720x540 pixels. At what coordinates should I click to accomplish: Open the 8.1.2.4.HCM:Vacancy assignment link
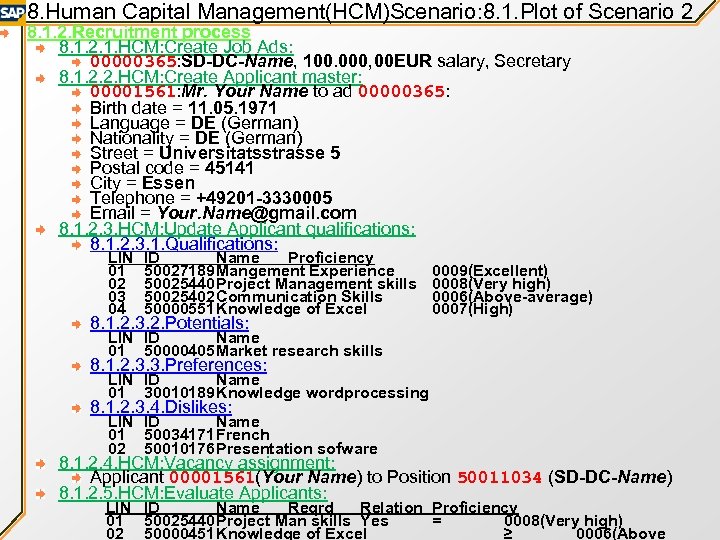pyautogui.click(x=197, y=462)
